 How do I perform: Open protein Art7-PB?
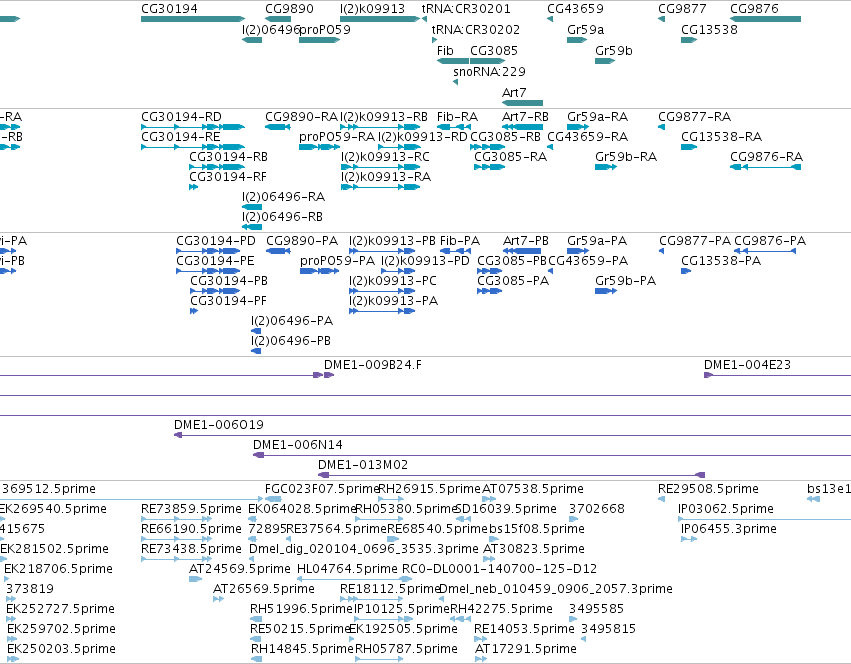[522, 251]
